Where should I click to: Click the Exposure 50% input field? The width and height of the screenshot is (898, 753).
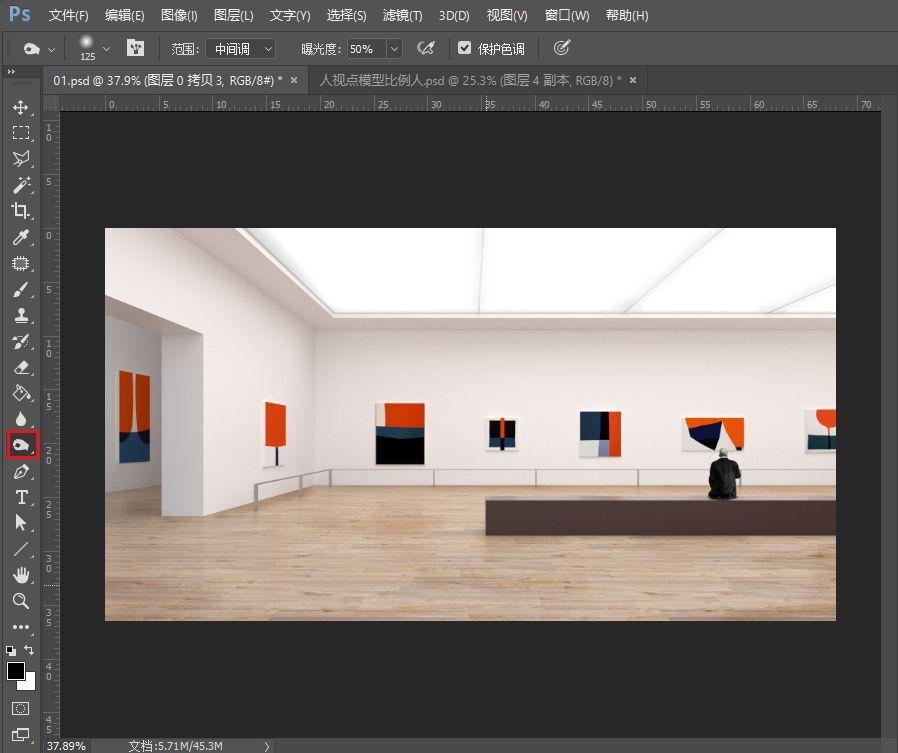point(367,49)
